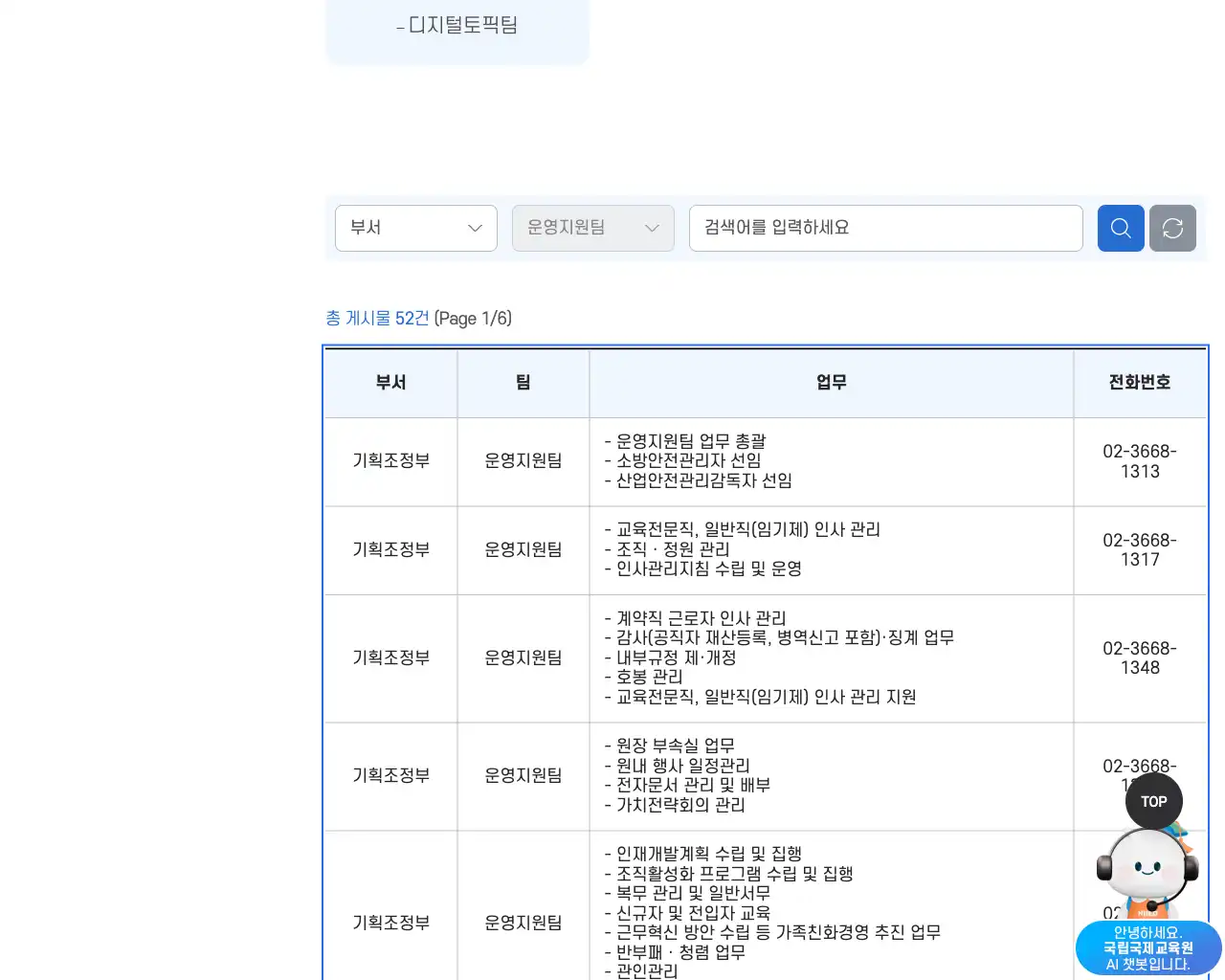
Task: Click the 부서 column header
Action: click(390, 383)
